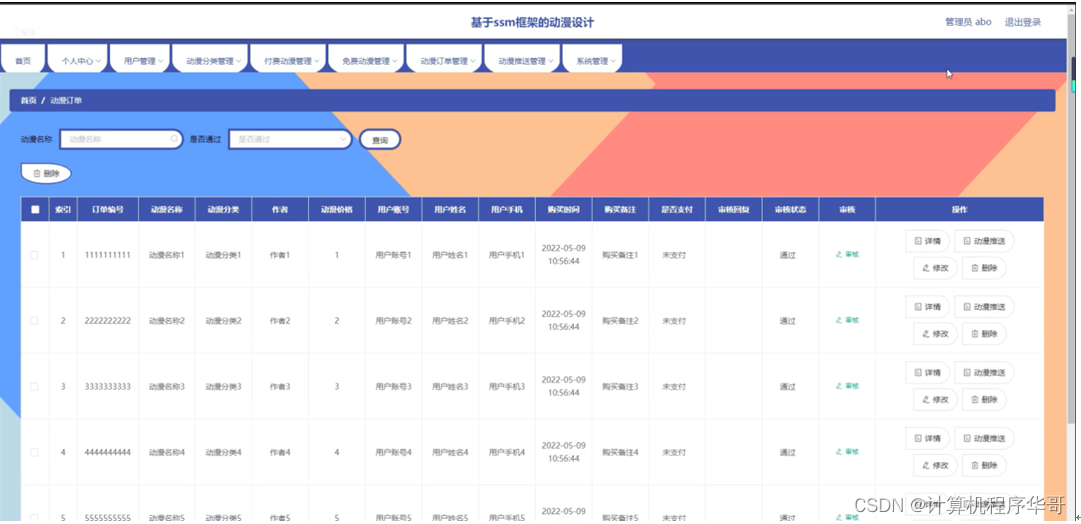Click 修改 edit button for order 1111111111
Screen dimensions: 1081x524
(x=935, y=268)
